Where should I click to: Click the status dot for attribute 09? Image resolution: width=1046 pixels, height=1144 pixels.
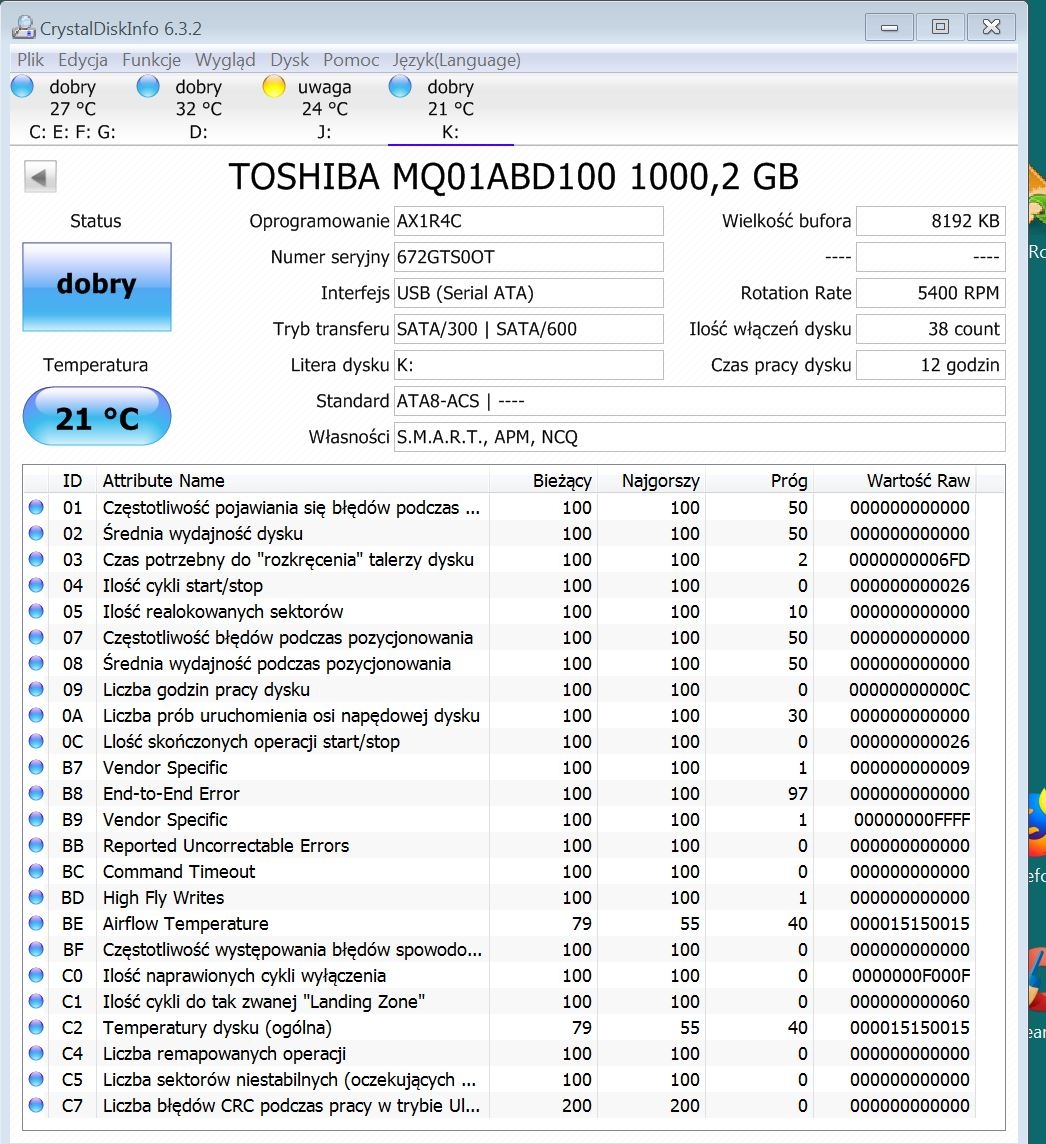pos(36,689)
